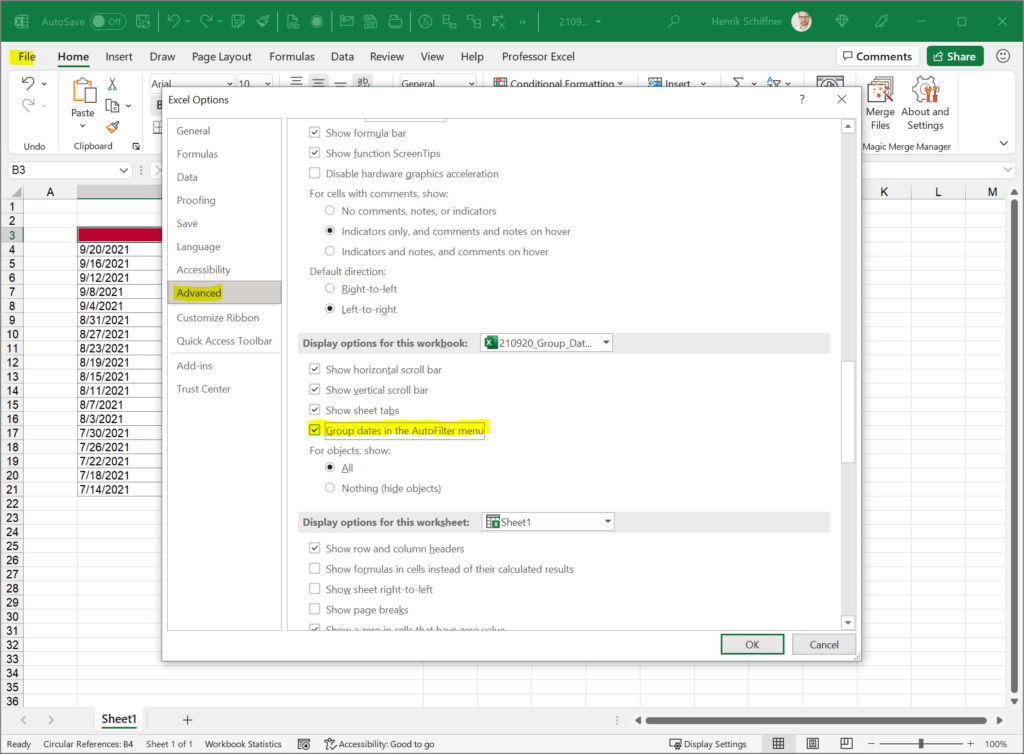Switch to the Page Layout ribbon tab

click(x=221, y=57)
